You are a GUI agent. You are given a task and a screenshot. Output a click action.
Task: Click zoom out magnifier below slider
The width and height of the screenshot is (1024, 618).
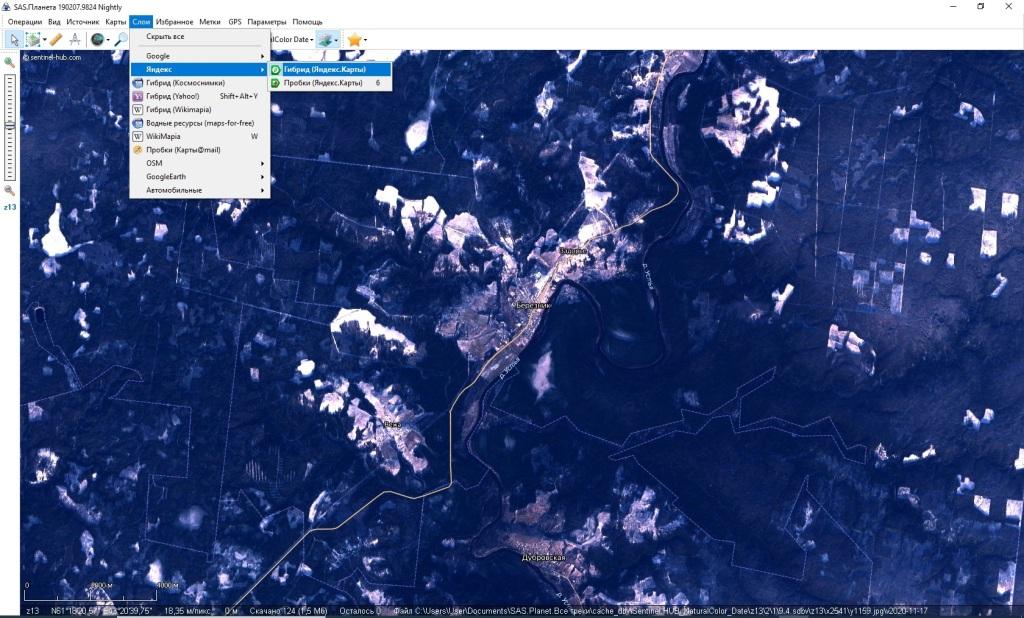(x=10, y=190)
